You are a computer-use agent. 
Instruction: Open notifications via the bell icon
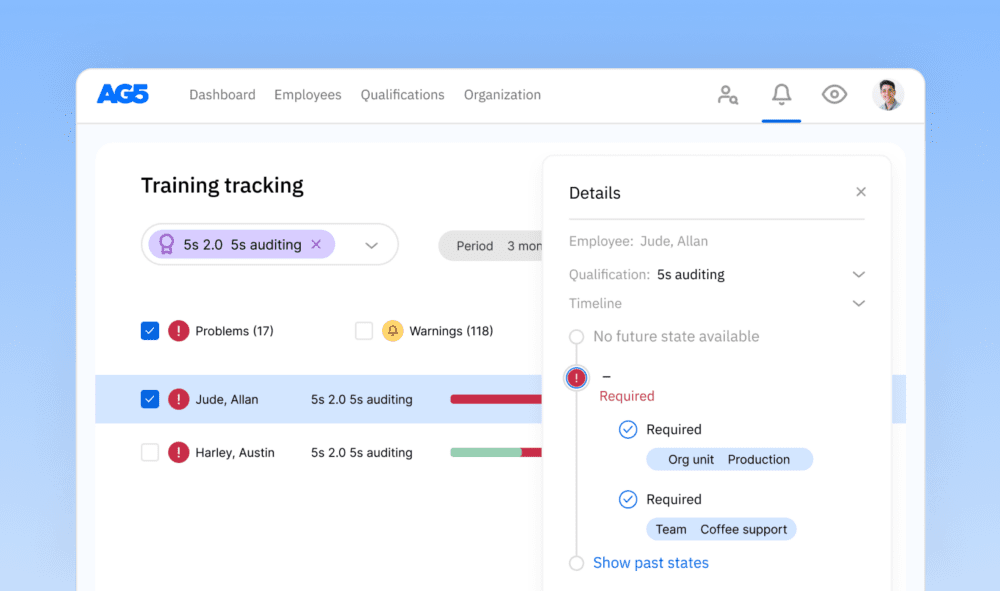point(781,93)
